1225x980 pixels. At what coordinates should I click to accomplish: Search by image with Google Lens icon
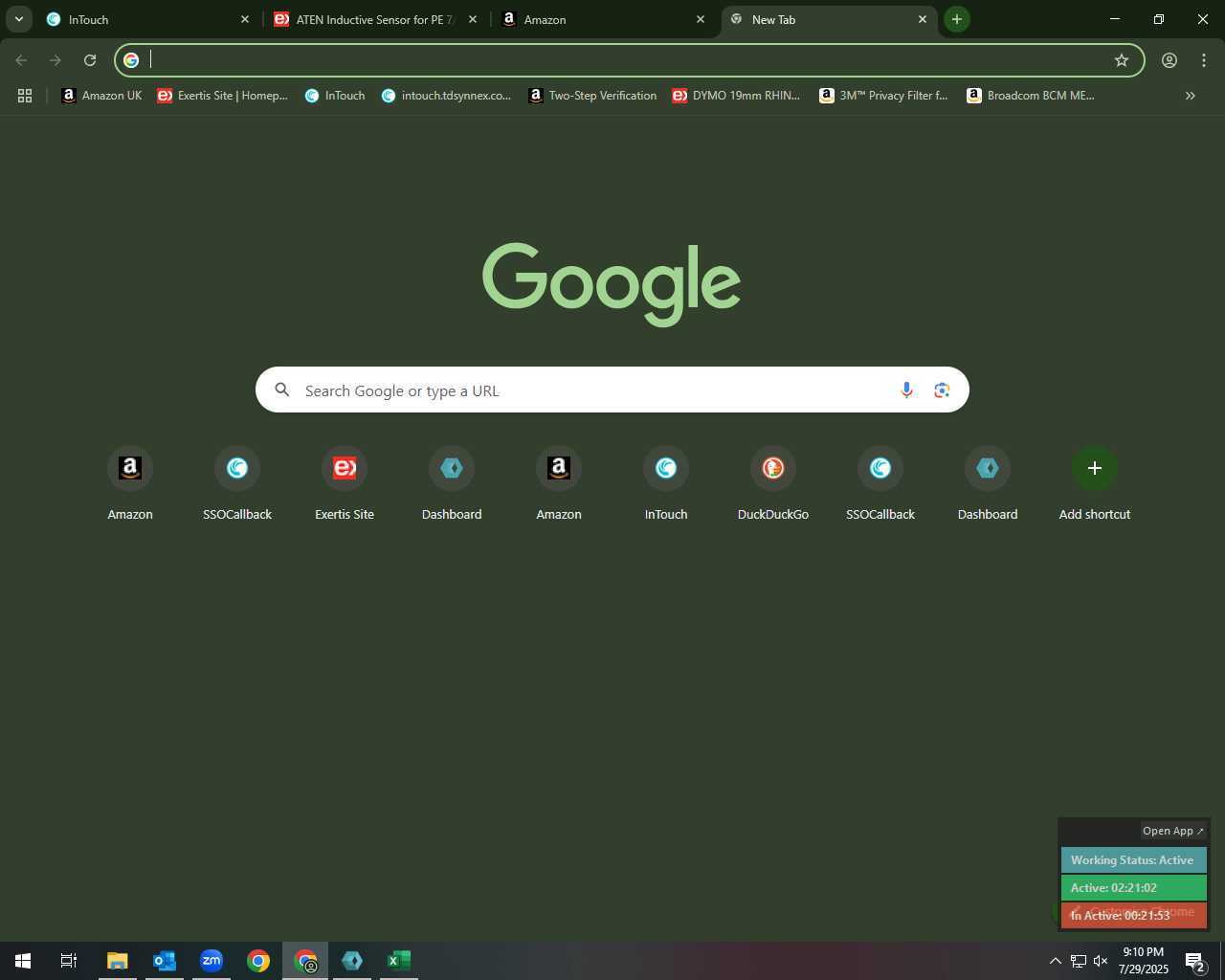943,390
